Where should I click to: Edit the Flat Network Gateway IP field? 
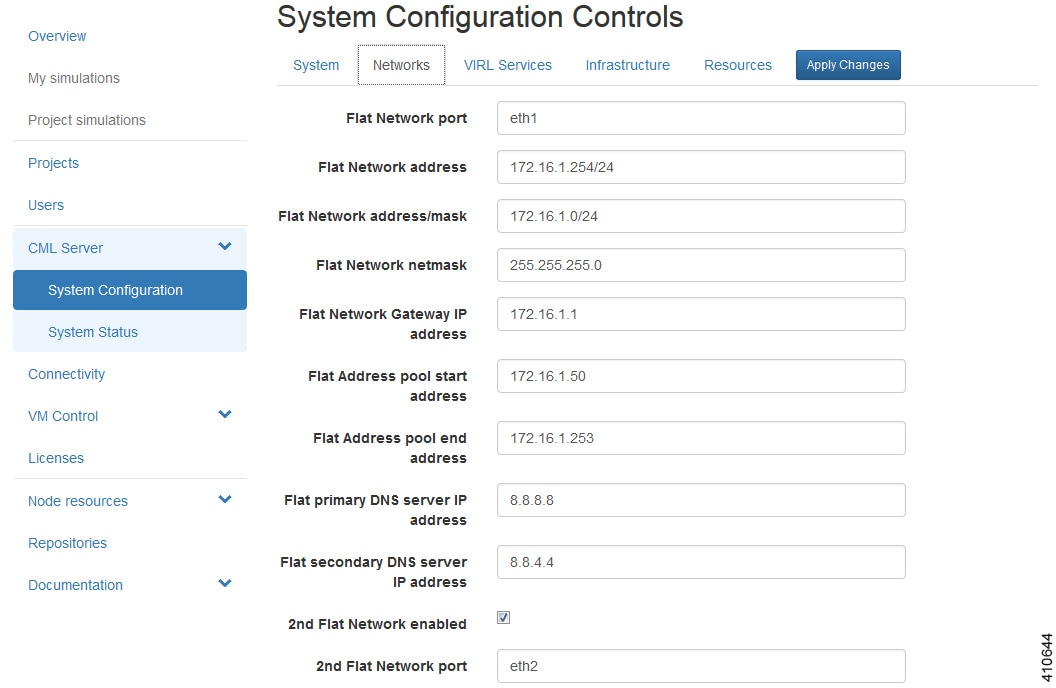tap(700, 314)
